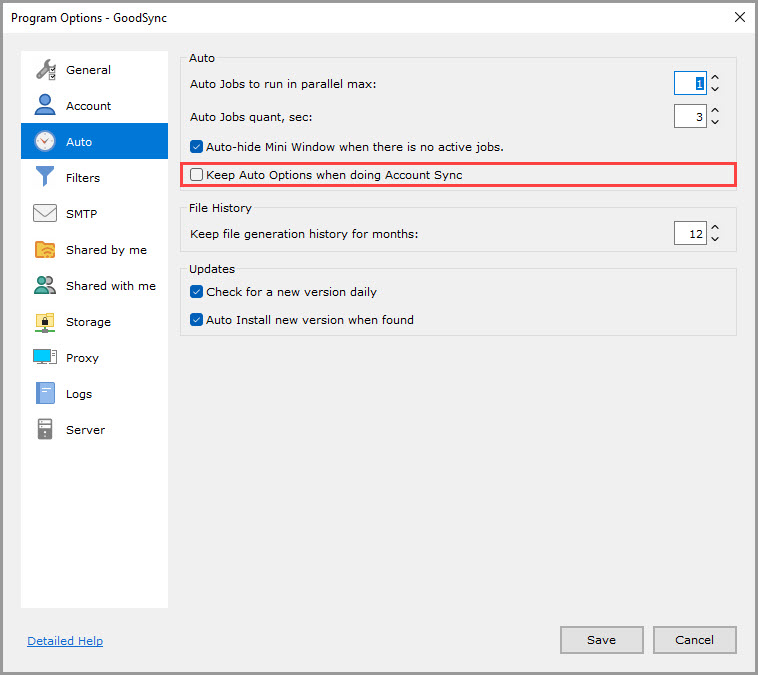The width and height of the screenshot is (758, 675).
Task: Click the Proxy monitor icon
Action: coord(45,357)
